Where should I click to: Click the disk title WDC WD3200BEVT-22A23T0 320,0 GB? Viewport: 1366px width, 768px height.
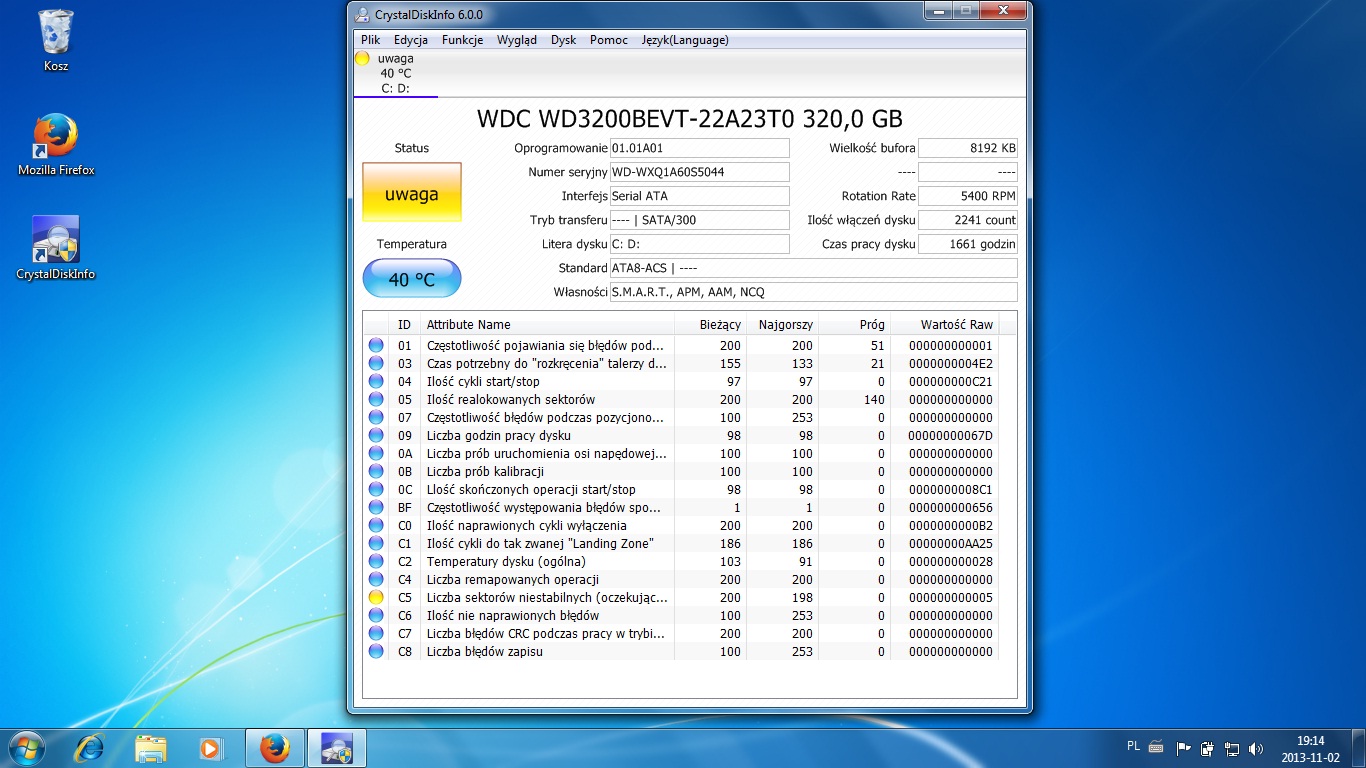pyautogui.click(x=690, y=119)
